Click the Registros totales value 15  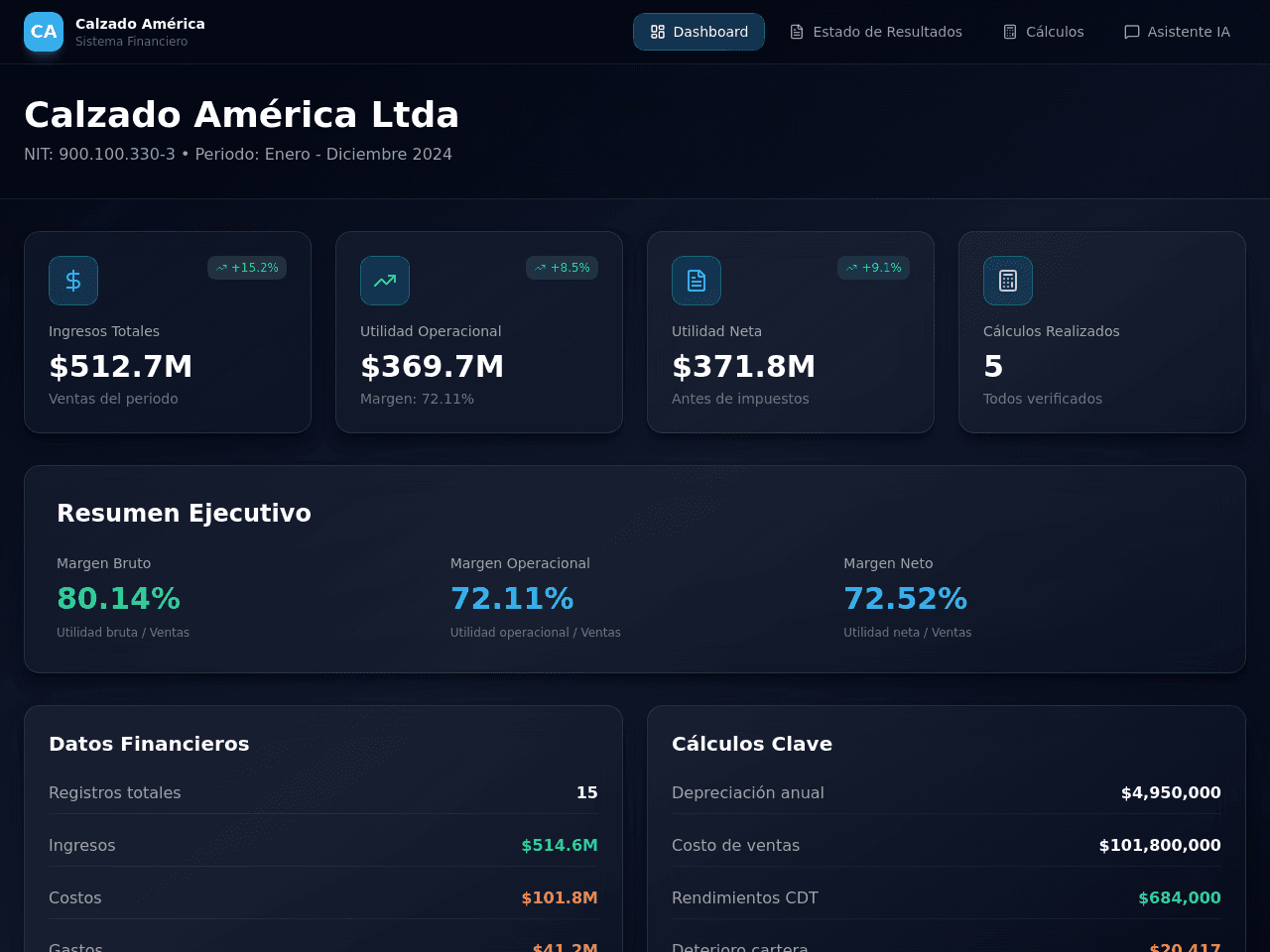pyautogui.click(x=587, y=792)
